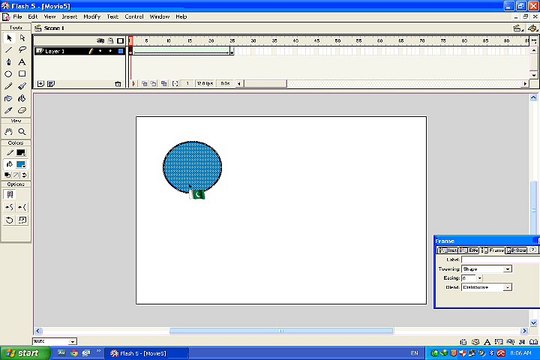Select the Eraser tool

pos(22,111)
